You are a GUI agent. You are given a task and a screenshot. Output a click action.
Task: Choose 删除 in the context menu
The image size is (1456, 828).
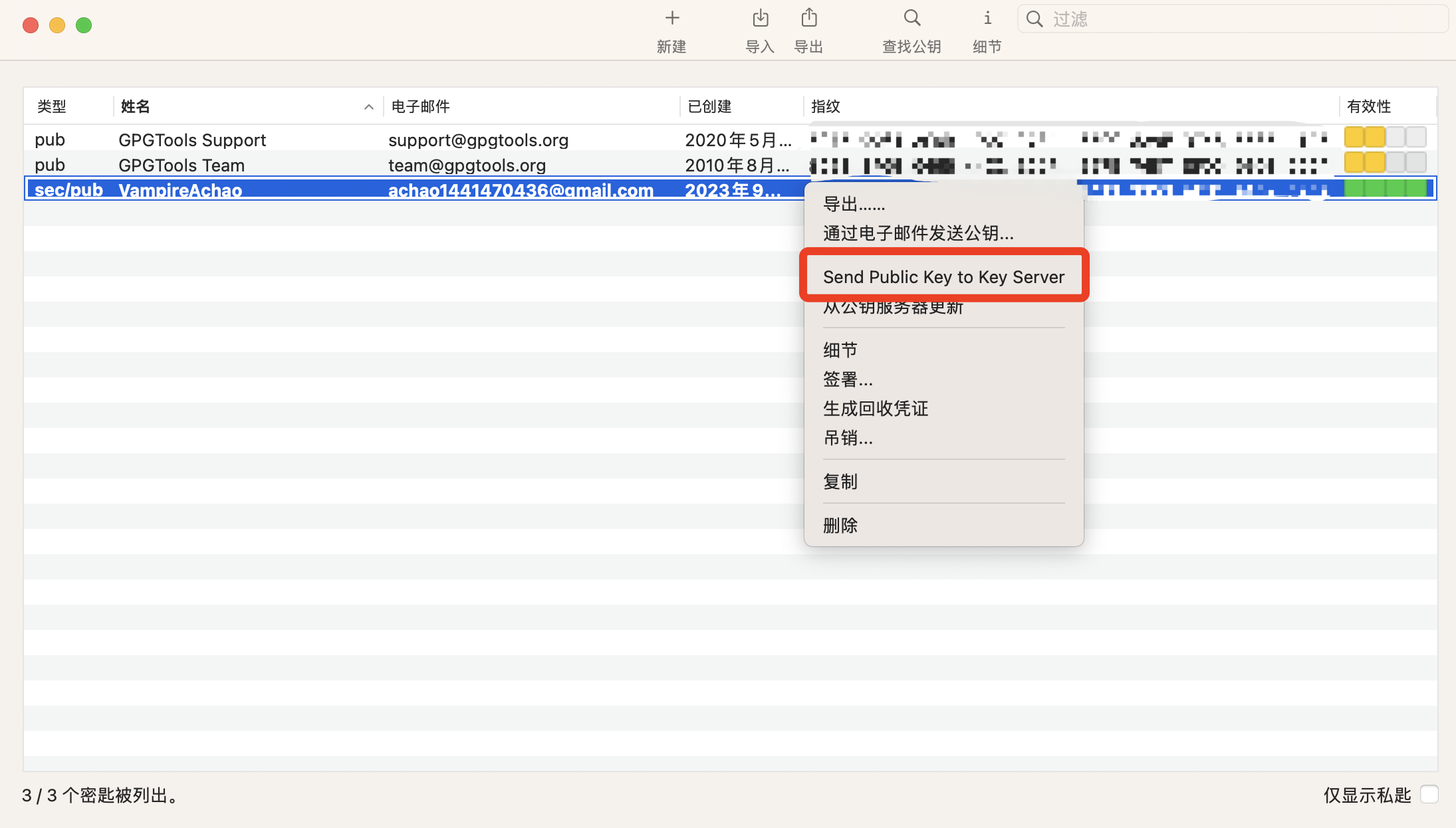(840, 526)
